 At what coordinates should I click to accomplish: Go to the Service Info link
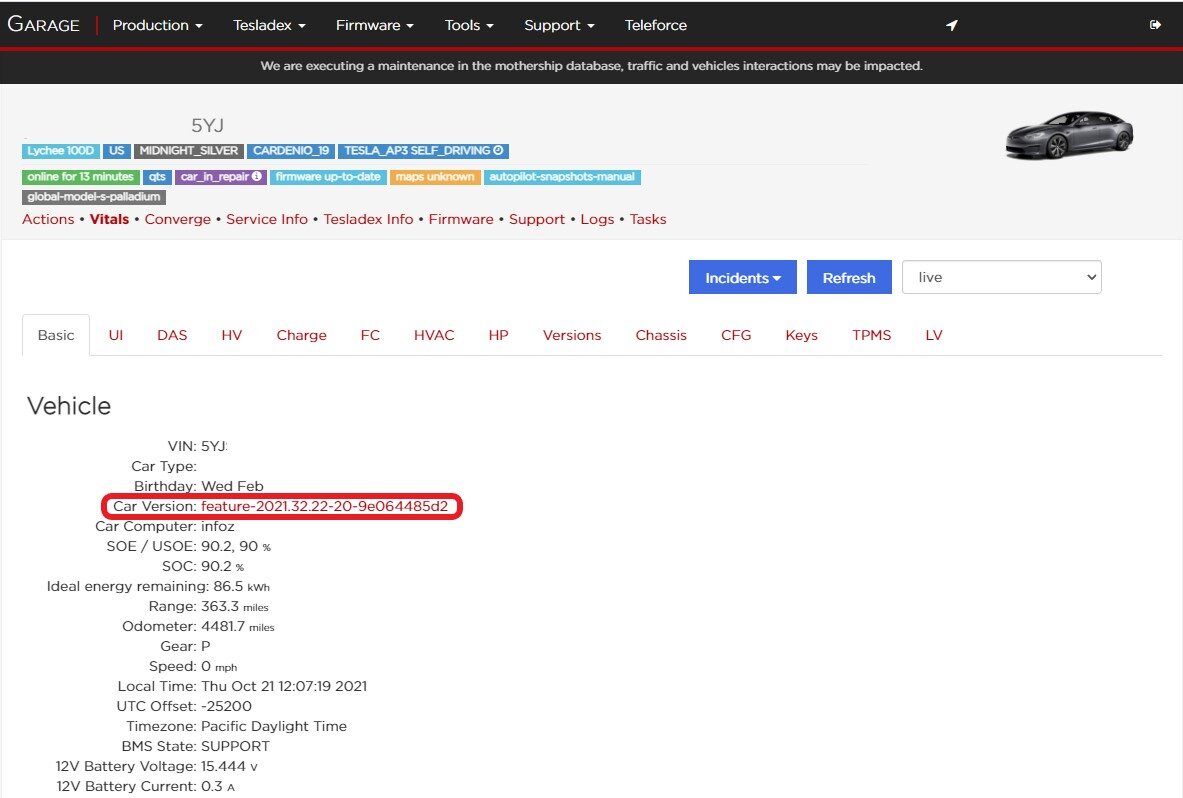pyautogui.click(x=266, y=219)
